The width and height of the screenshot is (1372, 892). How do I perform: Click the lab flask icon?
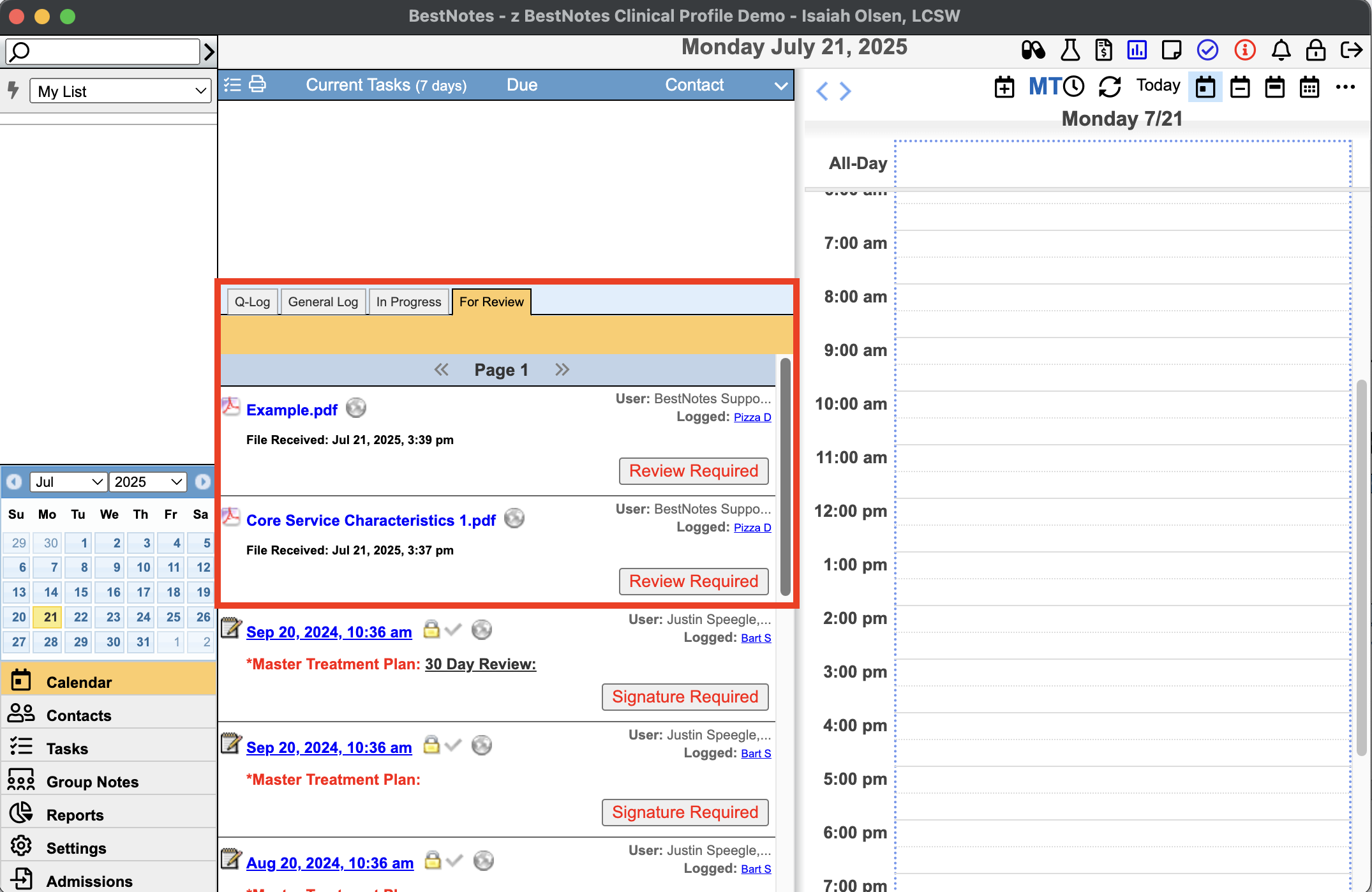click(x=1070, y=50)
